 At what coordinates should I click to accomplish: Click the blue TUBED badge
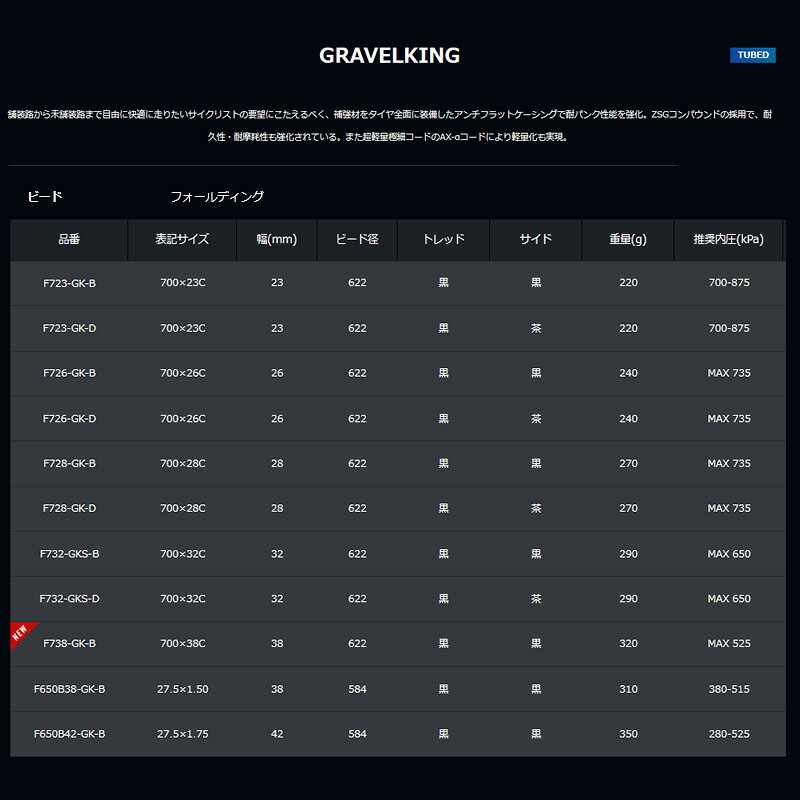coord(752,55)
